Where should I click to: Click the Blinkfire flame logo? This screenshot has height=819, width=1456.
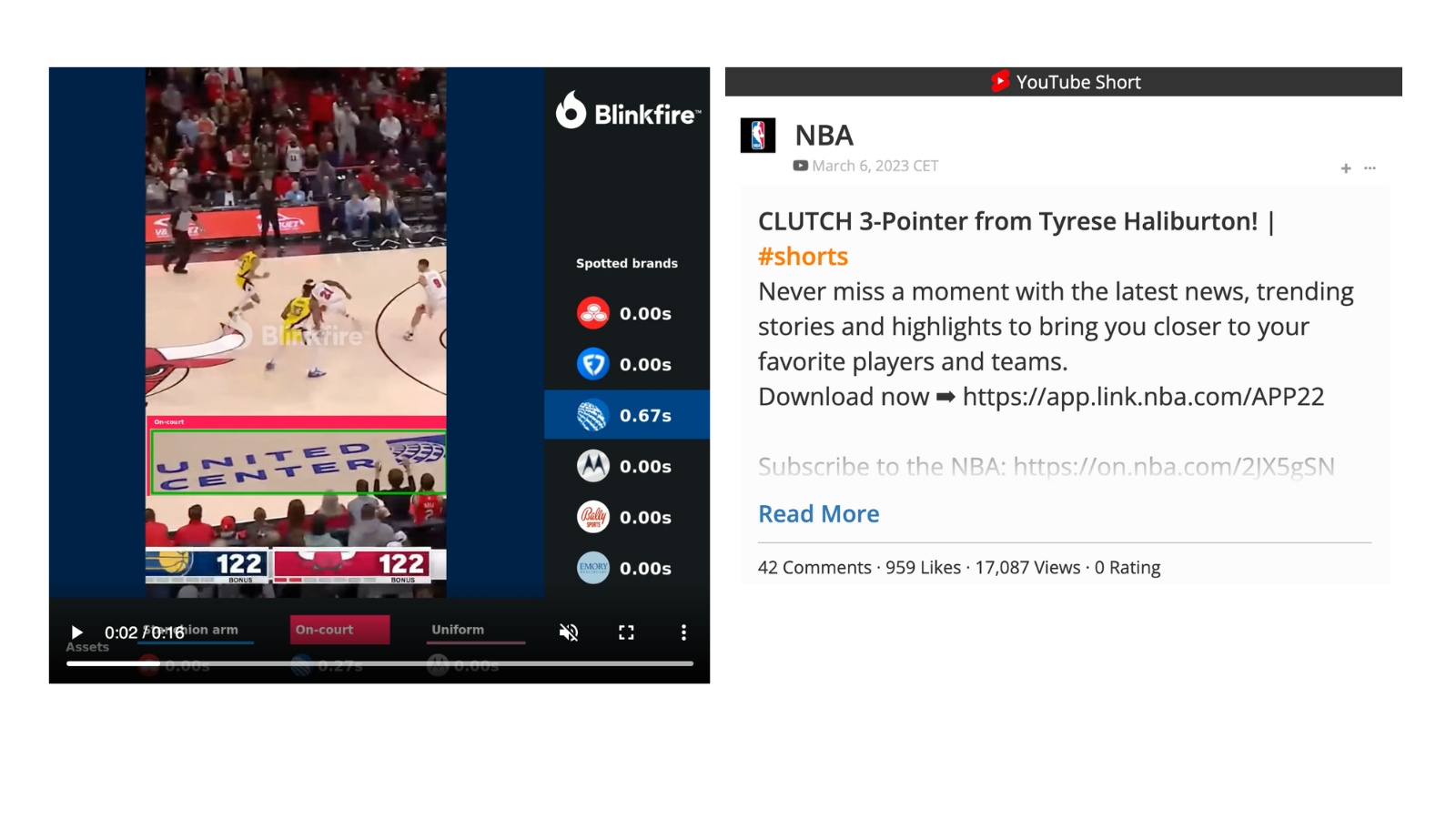coord(571,112)
